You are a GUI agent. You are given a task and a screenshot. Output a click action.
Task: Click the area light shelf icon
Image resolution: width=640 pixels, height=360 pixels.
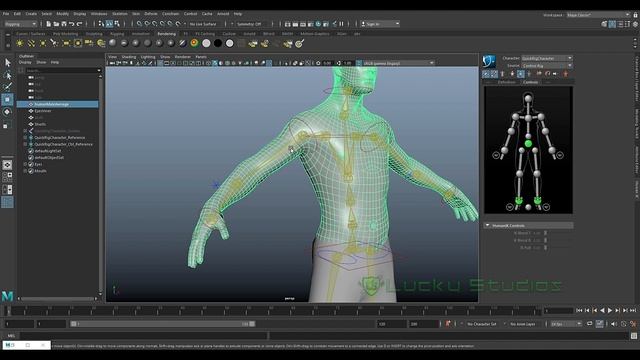click(x=66, y=43)
